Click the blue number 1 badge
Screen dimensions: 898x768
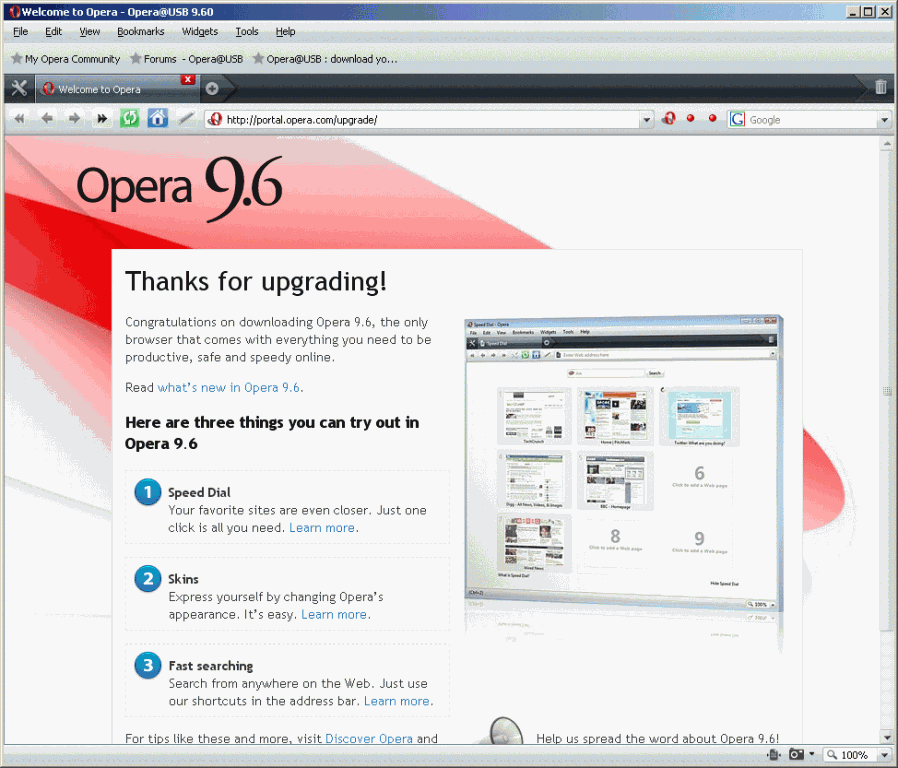(148, 492)
